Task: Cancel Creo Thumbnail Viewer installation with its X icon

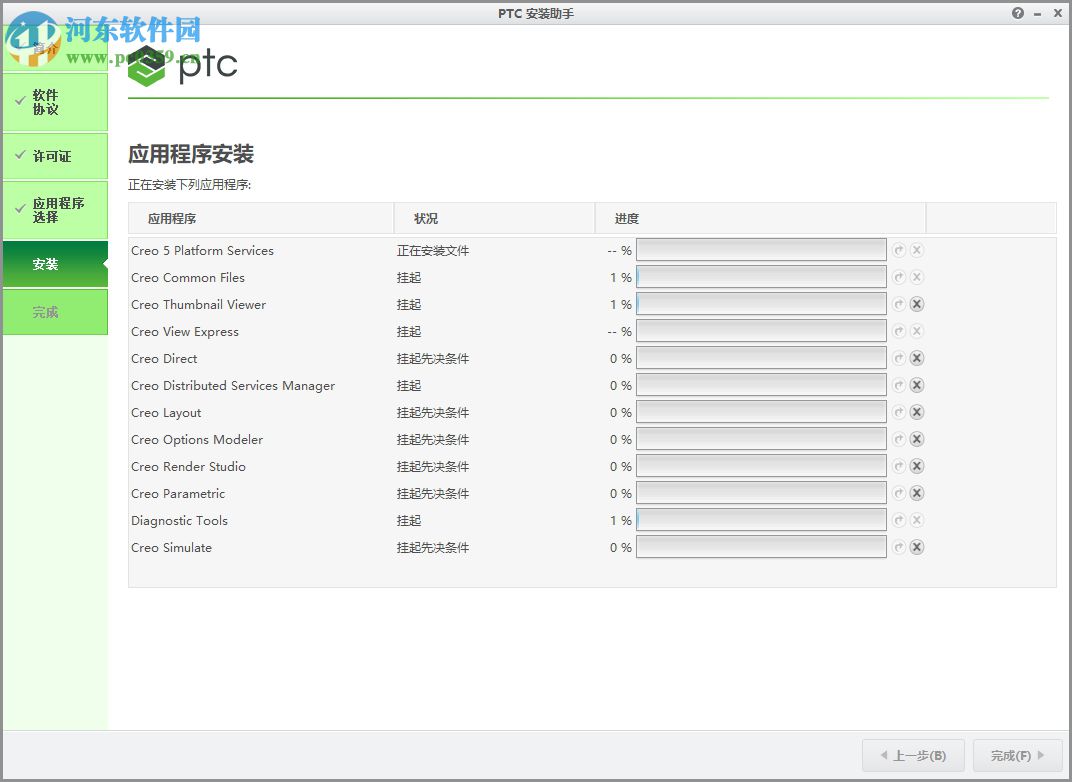Action: (917, 304)
